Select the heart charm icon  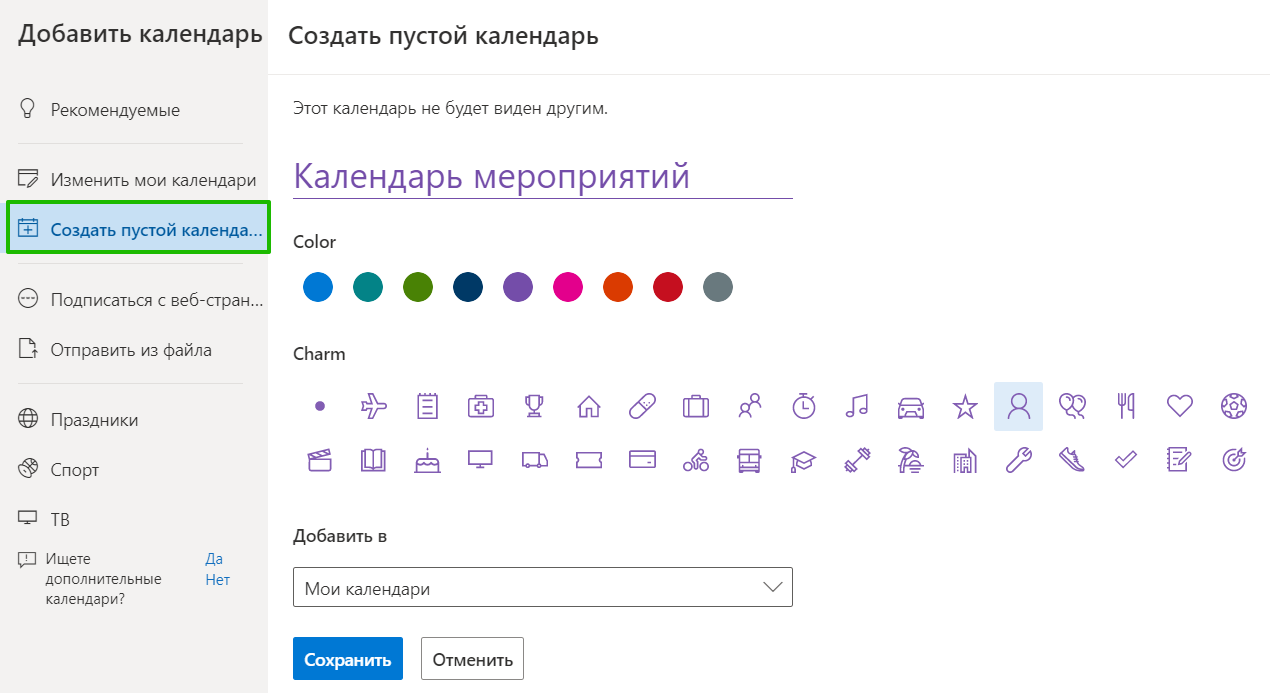pyautogui.click(x=1180, y=406)
